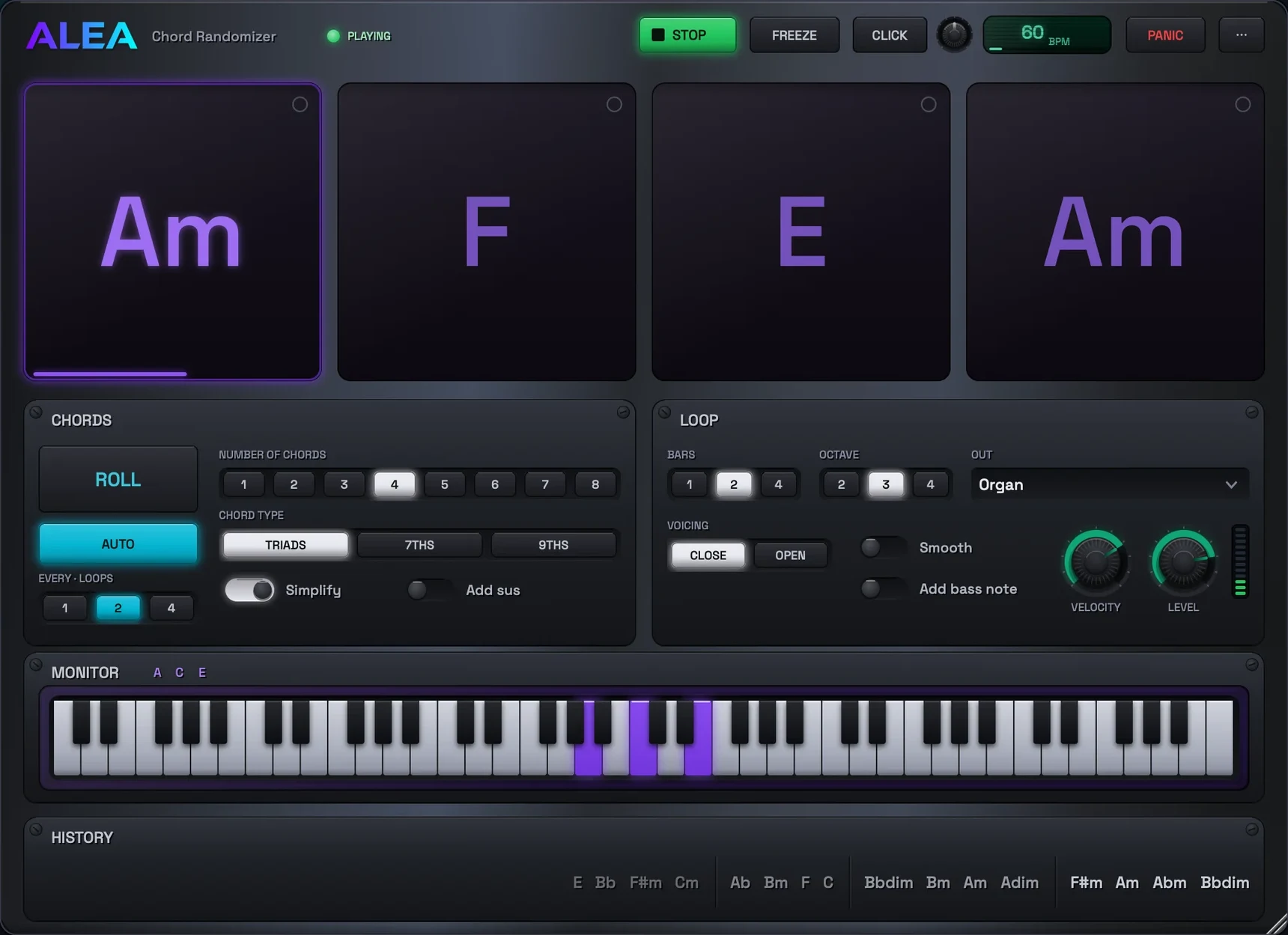This screenshot has height=935, width=1288.
Task: Toggle the CLICK metronome button
Action: [x=890, y=35]
